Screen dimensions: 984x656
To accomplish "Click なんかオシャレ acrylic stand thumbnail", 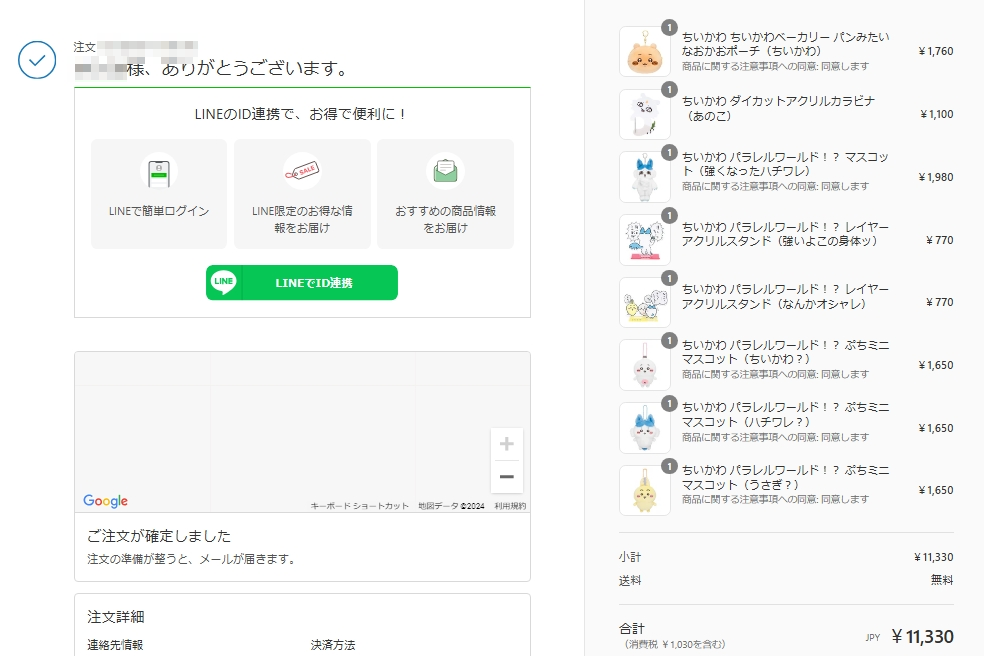I will [644, 303].
